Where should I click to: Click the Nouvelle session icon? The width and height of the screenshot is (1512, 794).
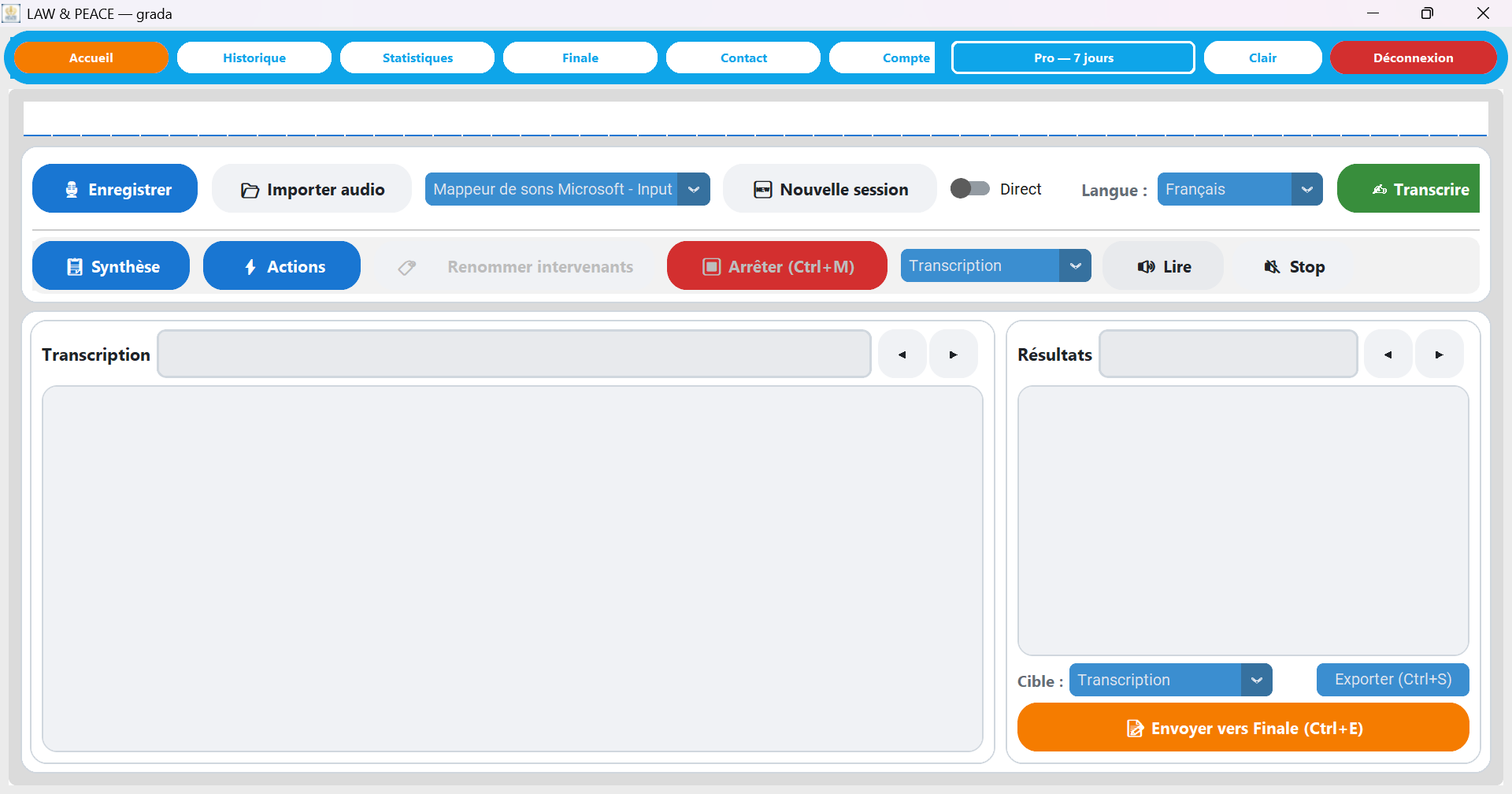point(762,190)
